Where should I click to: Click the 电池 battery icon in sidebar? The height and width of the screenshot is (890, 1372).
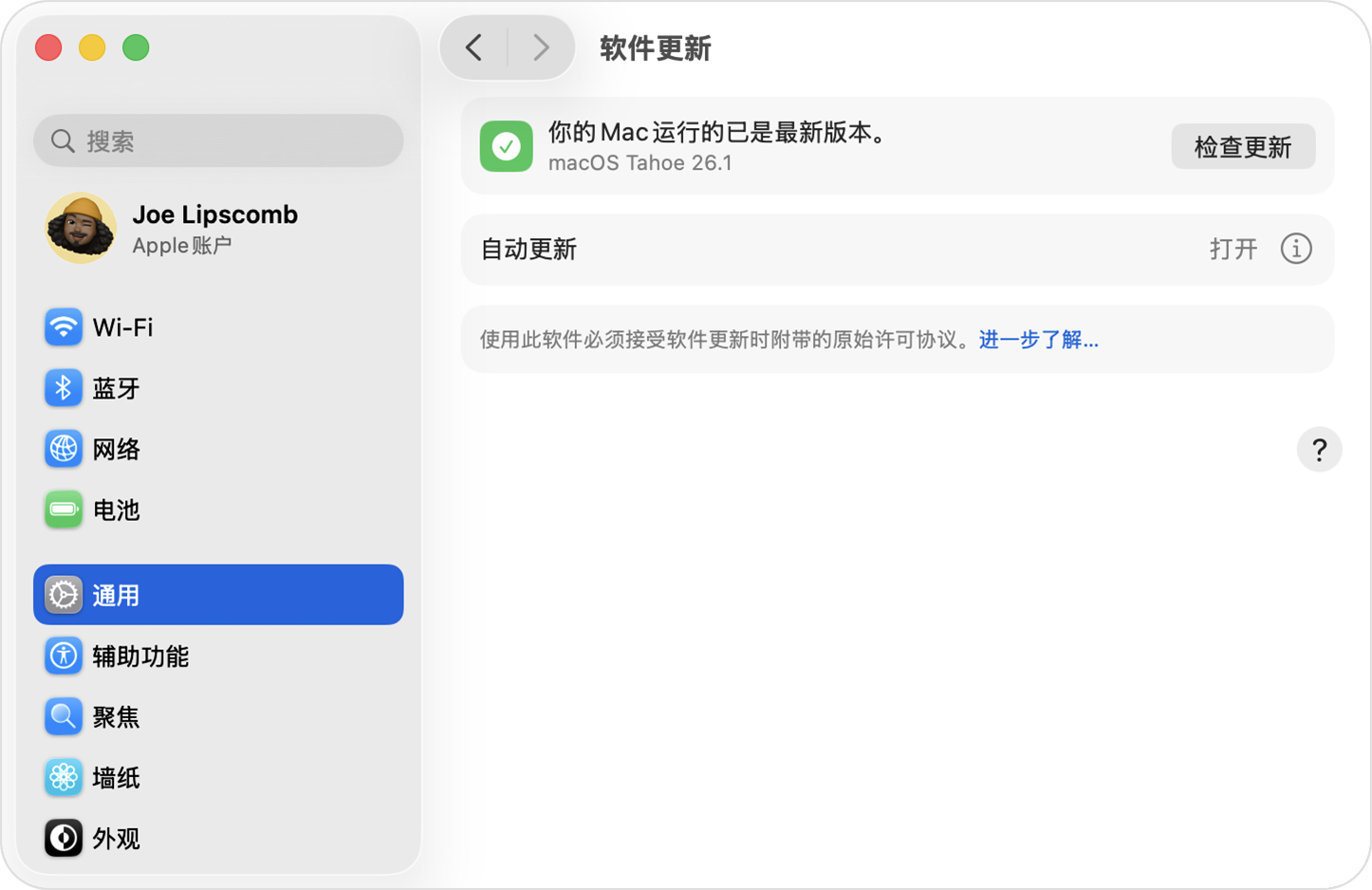63,510
